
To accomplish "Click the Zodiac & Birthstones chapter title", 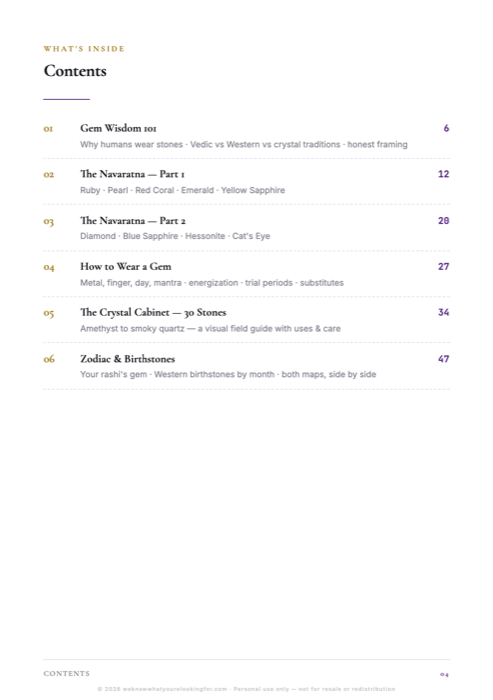I will [x=127, y=358].
